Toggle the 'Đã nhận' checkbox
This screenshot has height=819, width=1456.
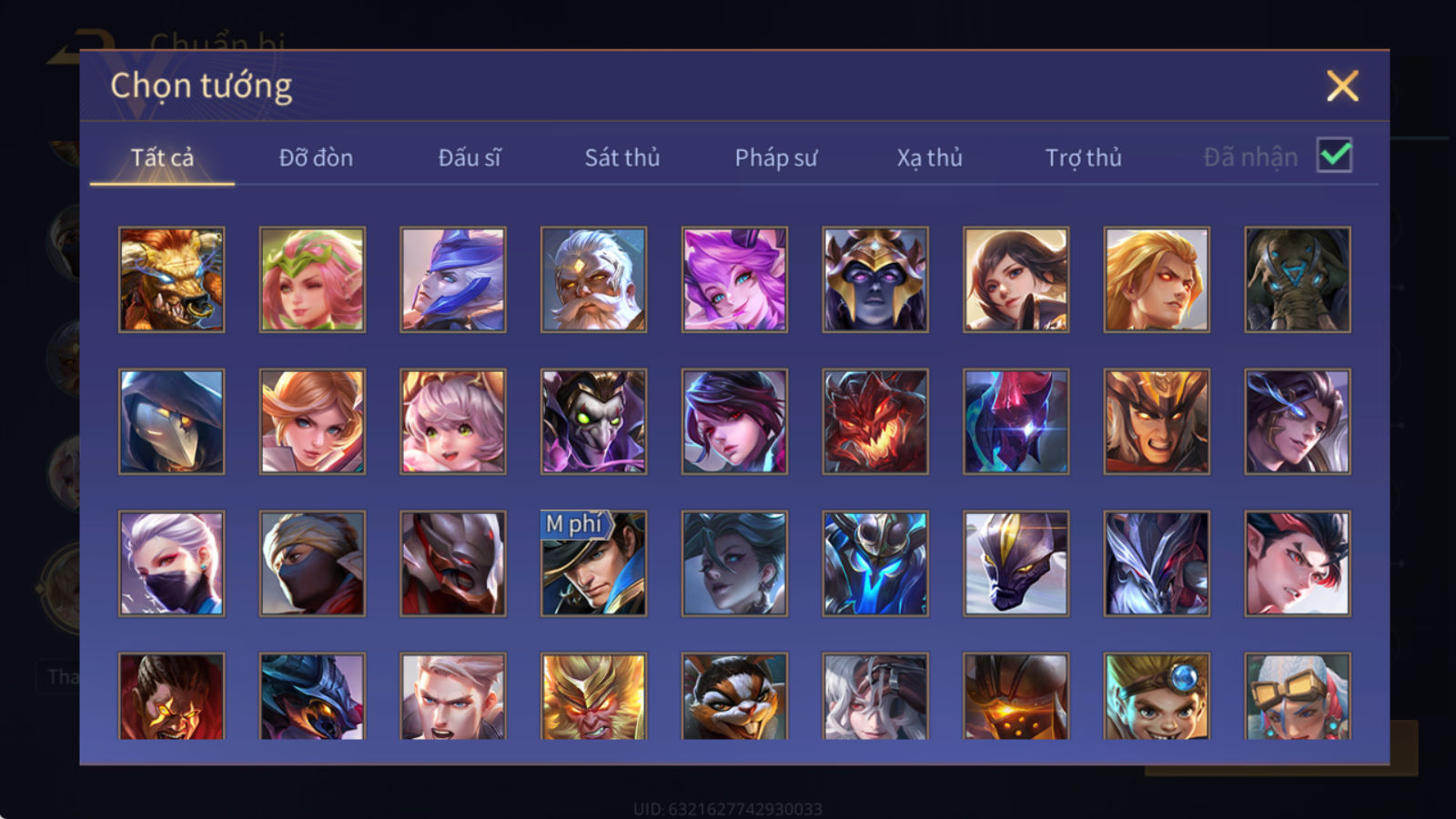tap(1334, 156)
